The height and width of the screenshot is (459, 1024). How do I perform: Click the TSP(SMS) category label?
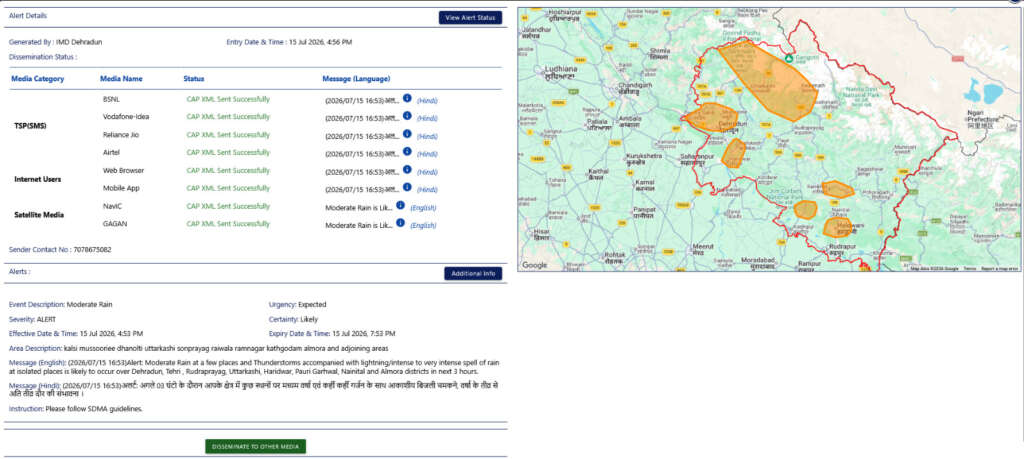point(31,125)
